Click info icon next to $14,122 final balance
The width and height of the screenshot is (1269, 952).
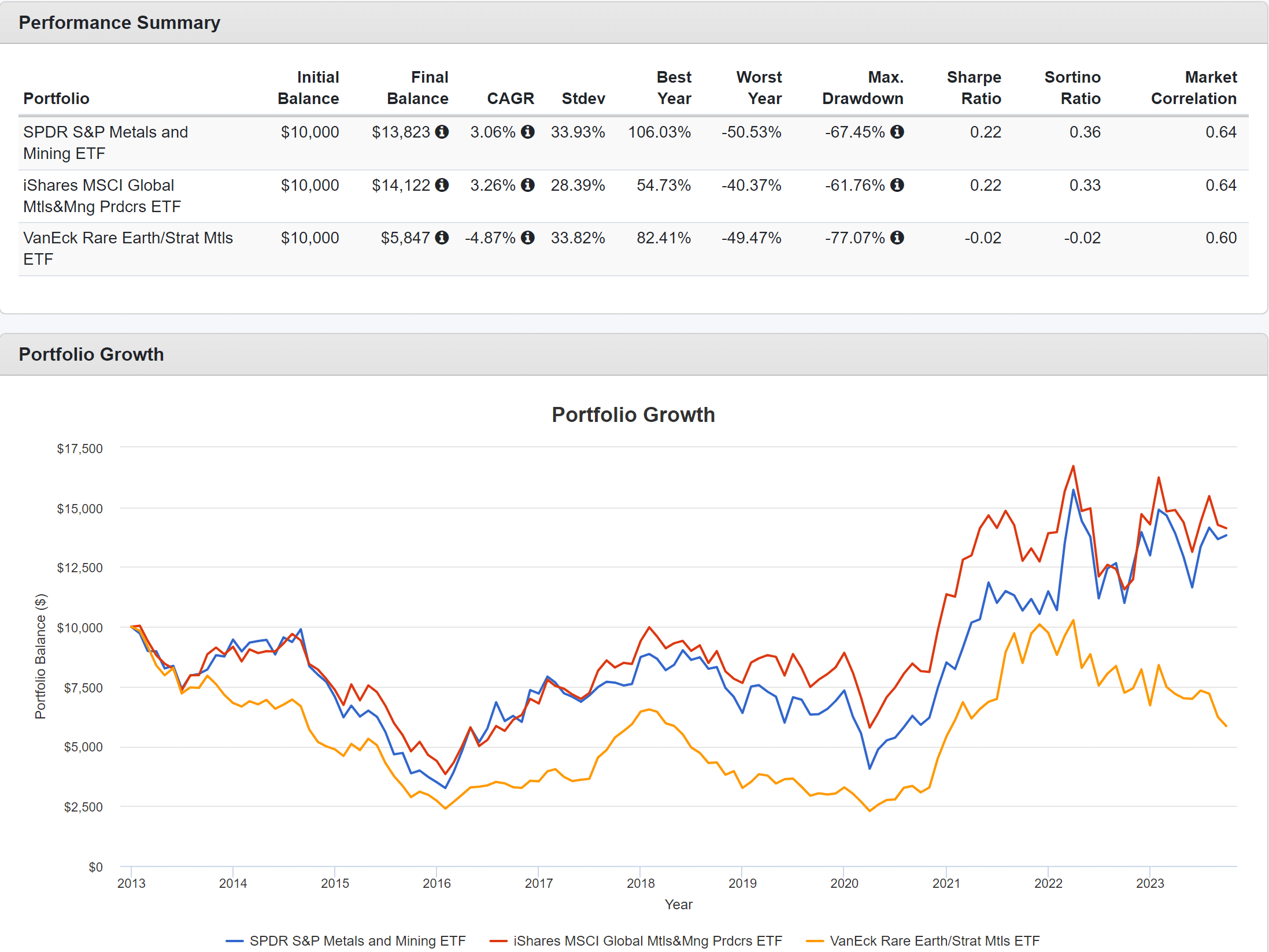coord(442,185)
